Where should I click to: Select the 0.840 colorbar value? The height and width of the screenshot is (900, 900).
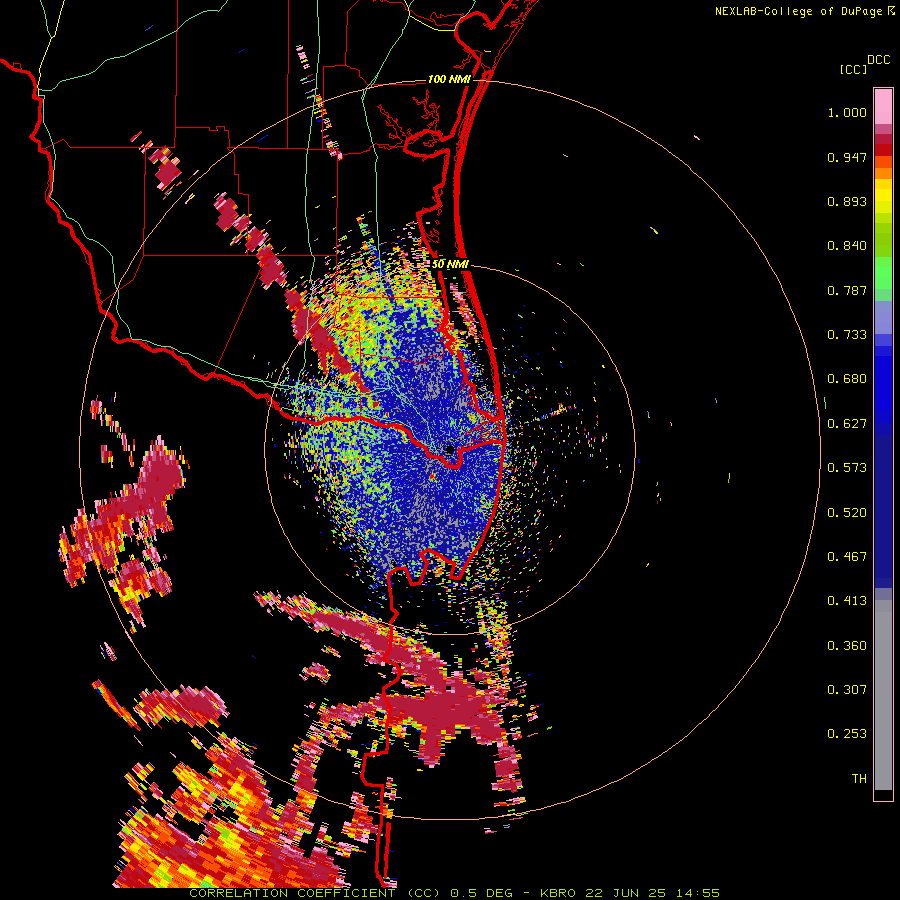[x=847, y=246]
